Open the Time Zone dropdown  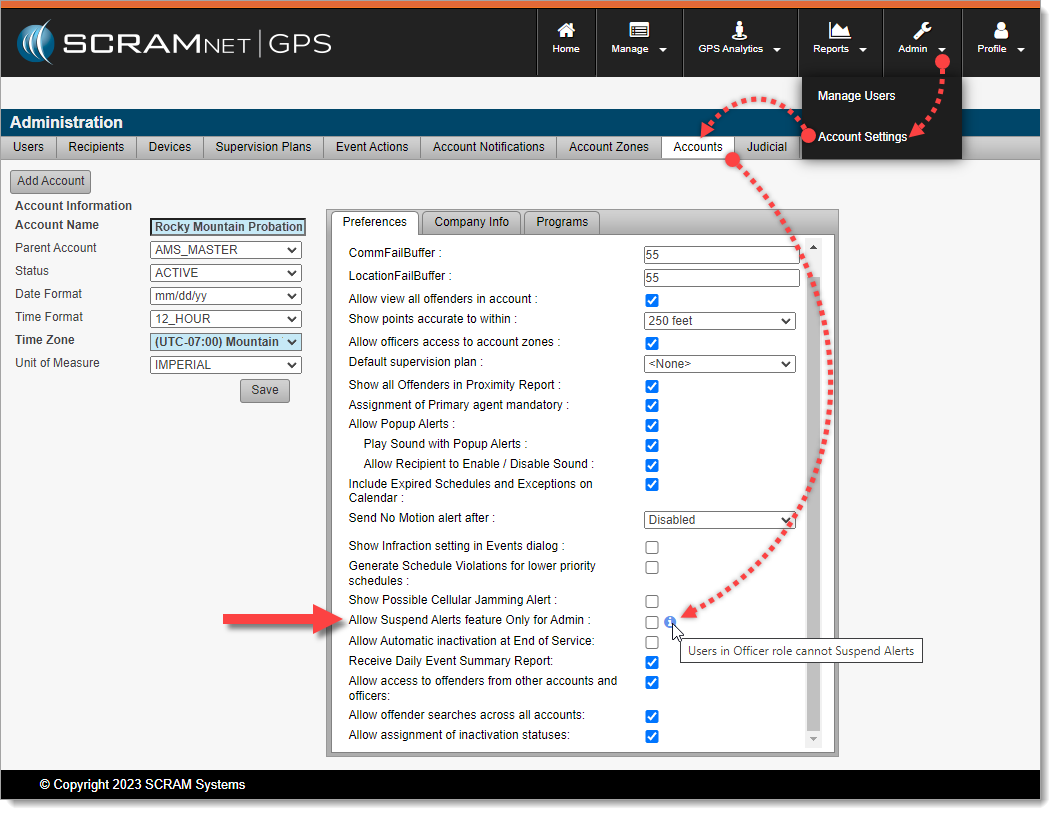(x=226, y=342)
